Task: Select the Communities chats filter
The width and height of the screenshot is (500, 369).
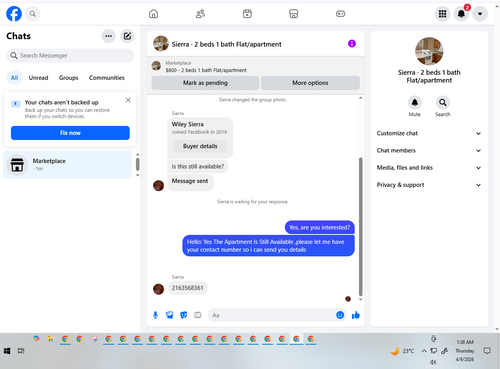Action: pos(107,78)
